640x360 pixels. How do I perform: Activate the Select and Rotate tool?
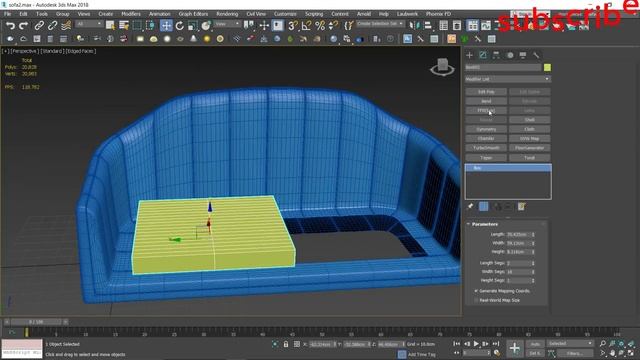point(180,26)
